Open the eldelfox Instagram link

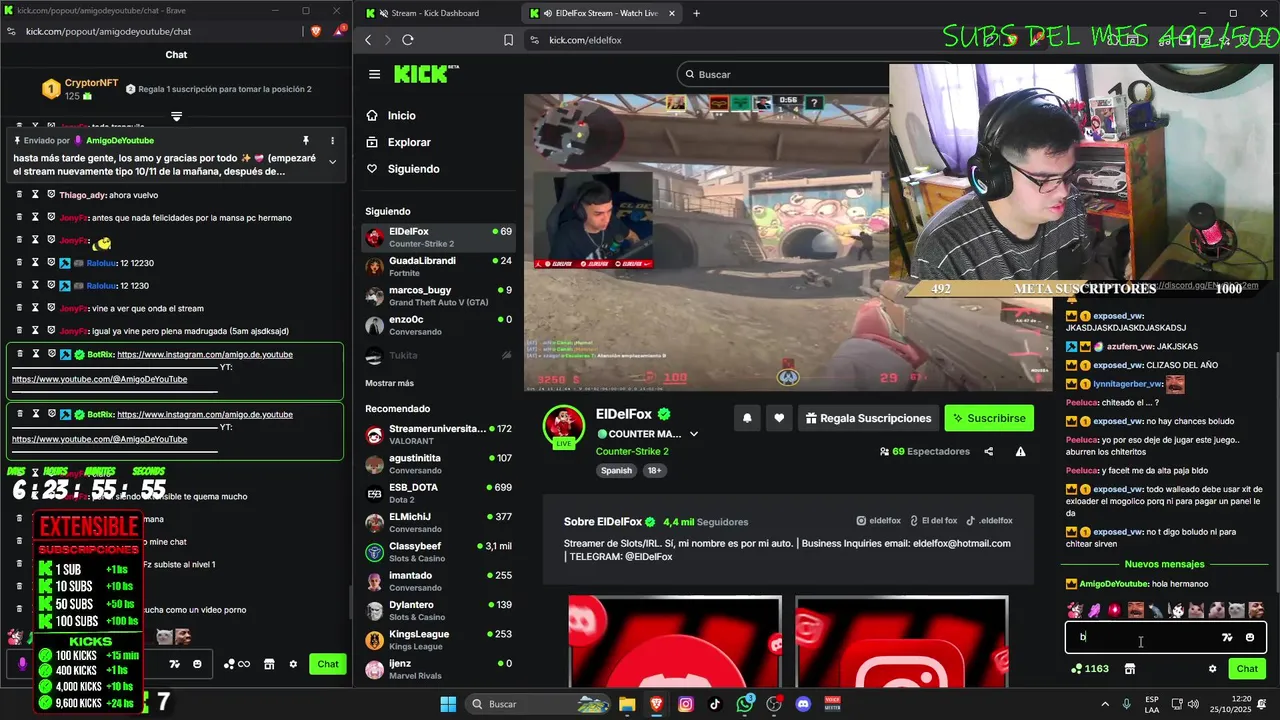point(879,521)
